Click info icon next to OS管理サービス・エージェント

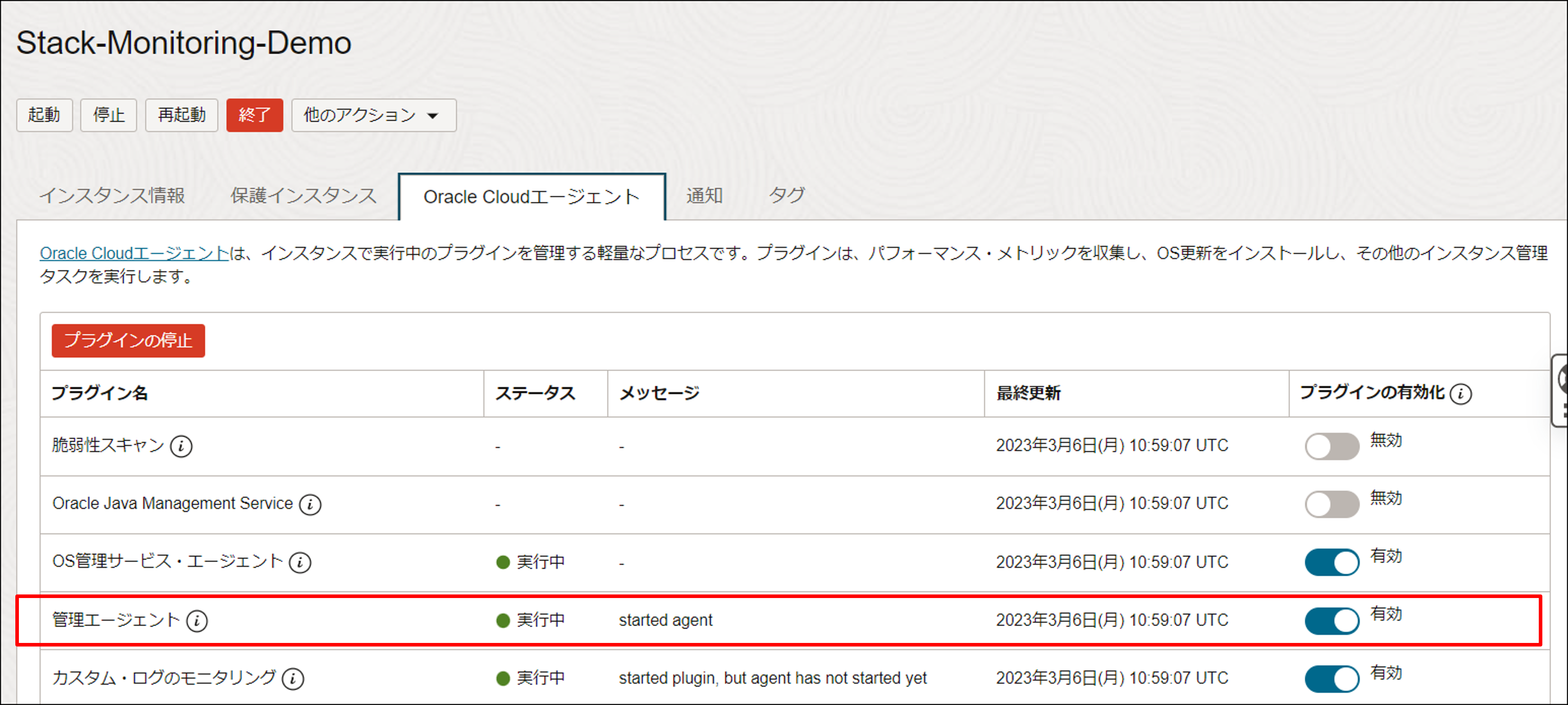[x=299, y=562]
